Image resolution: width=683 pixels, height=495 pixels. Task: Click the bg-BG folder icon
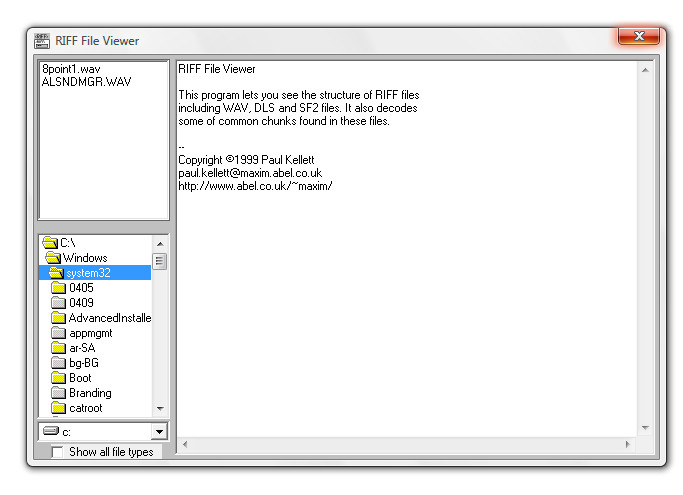[58, 363]
